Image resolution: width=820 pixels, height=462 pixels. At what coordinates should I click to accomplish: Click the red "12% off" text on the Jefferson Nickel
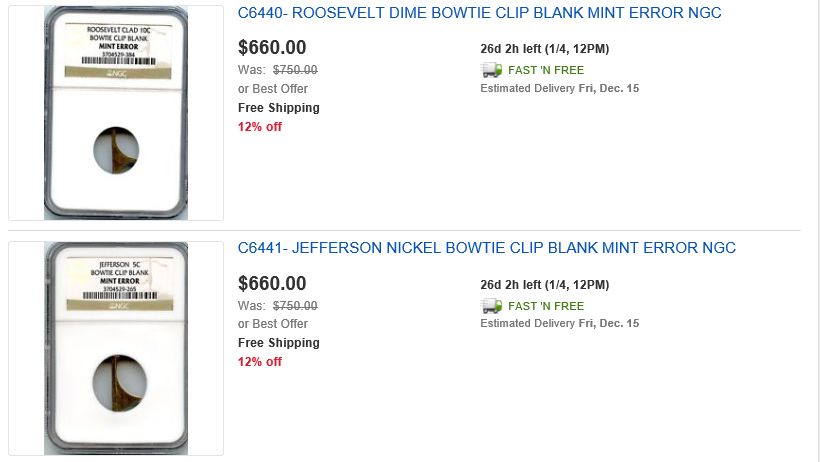(260, 362)
